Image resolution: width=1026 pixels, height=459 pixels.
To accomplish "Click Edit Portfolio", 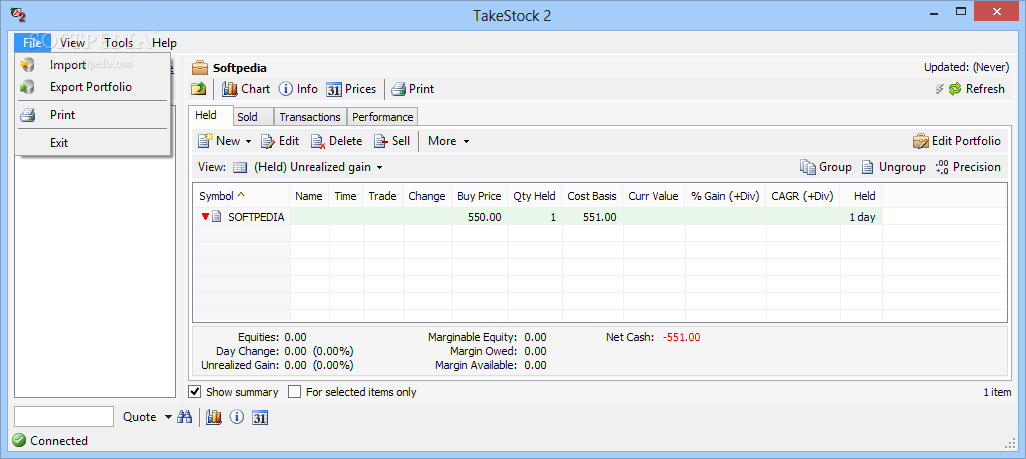I will [x=957, y=141].
